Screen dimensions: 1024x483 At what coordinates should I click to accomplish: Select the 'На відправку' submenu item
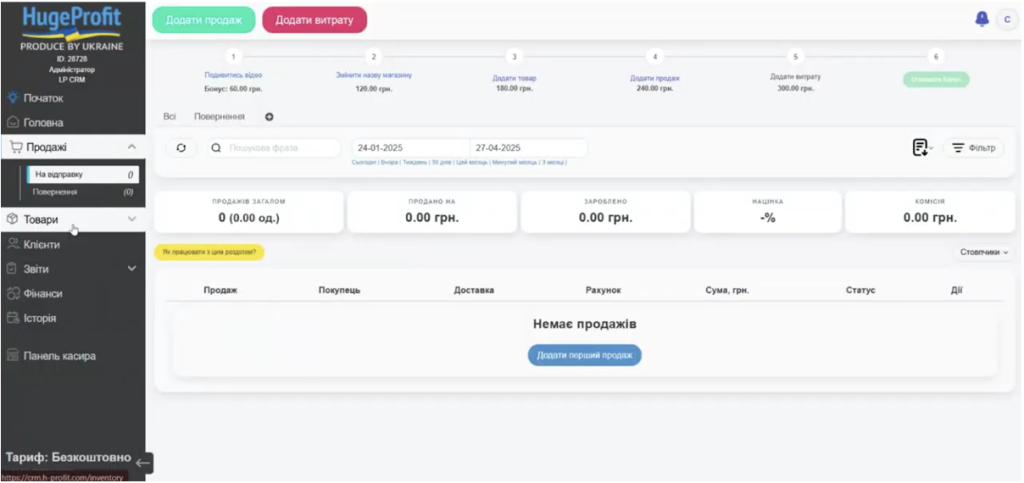pyautogui.click(x=82, y=175)
